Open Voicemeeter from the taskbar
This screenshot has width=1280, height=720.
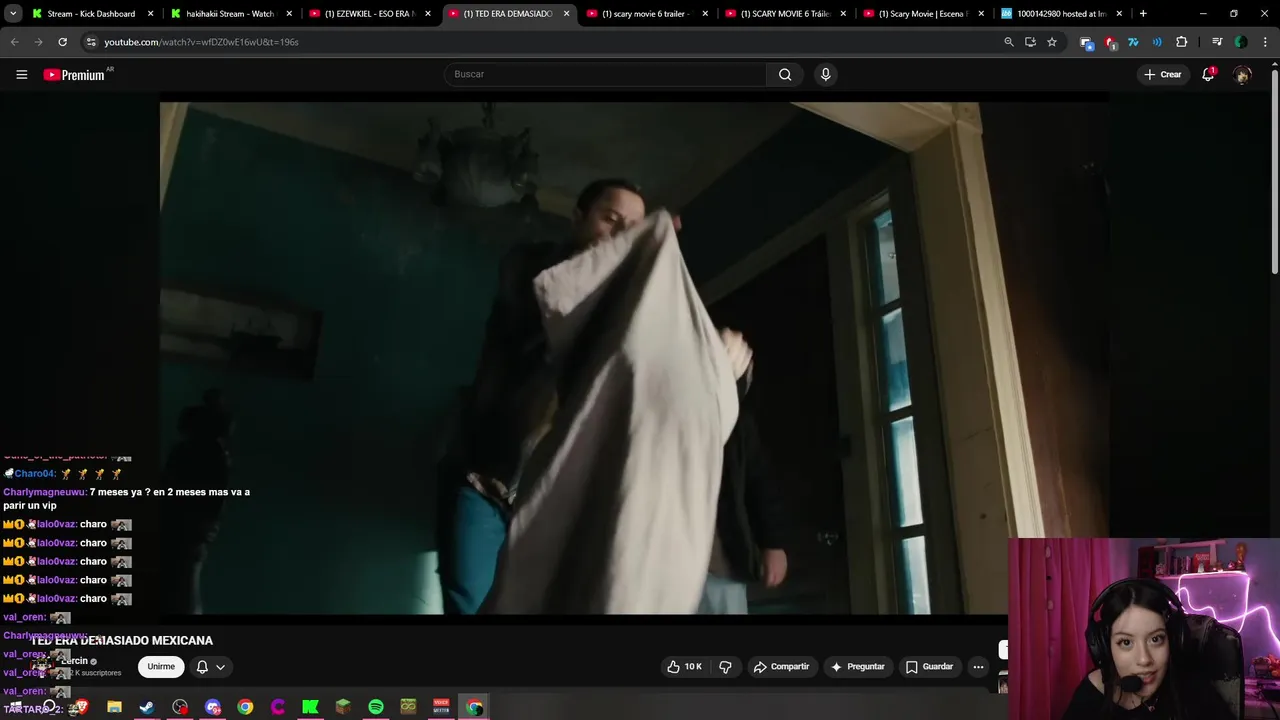[441, 707]
